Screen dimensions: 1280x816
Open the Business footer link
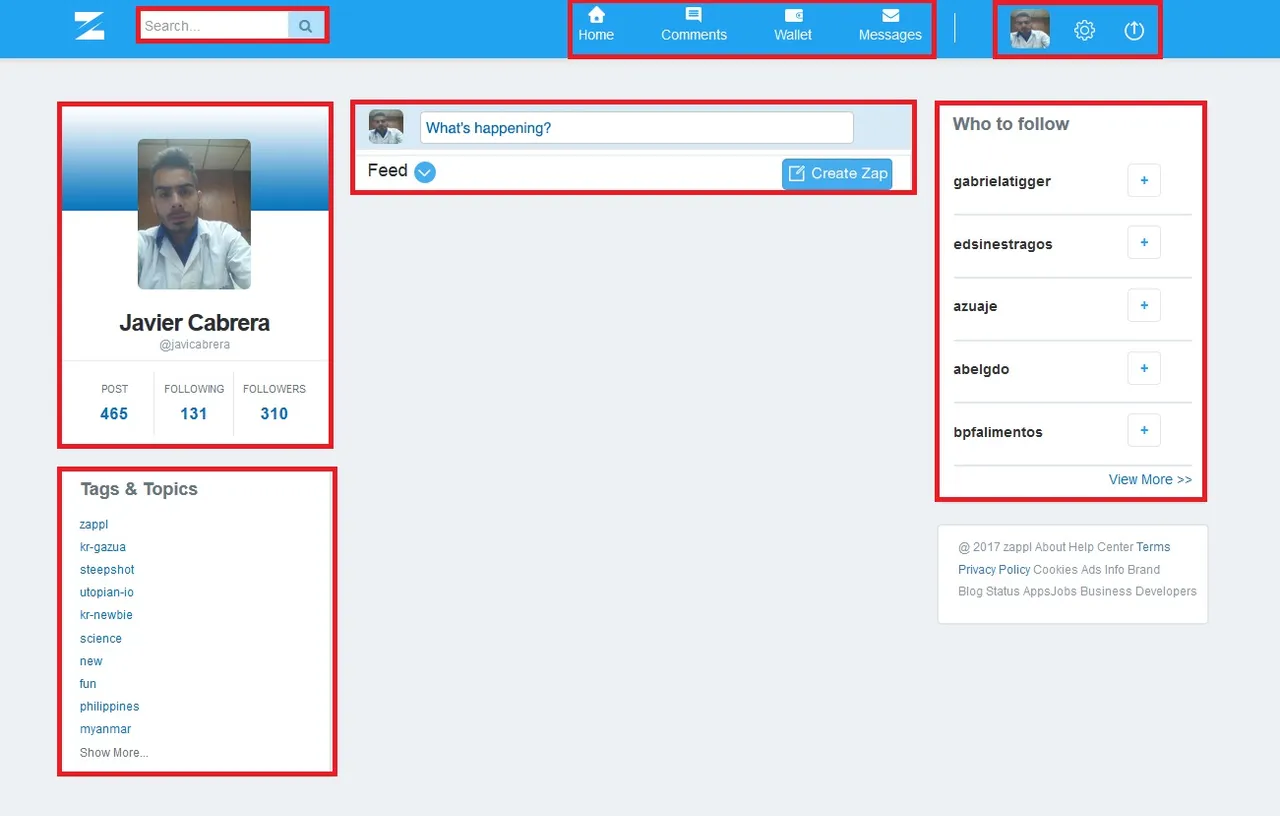(1105, 592)
